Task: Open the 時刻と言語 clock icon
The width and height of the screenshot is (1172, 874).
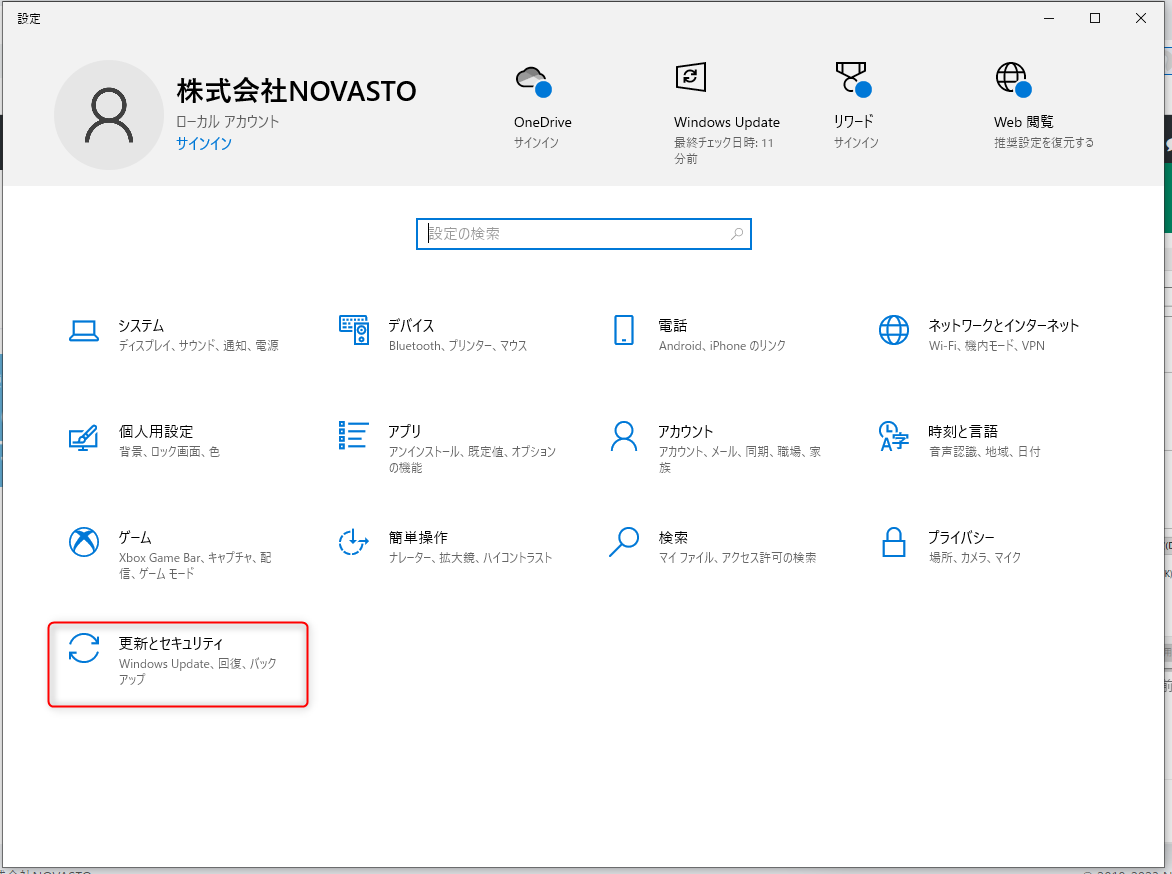Action: (894, 437)
